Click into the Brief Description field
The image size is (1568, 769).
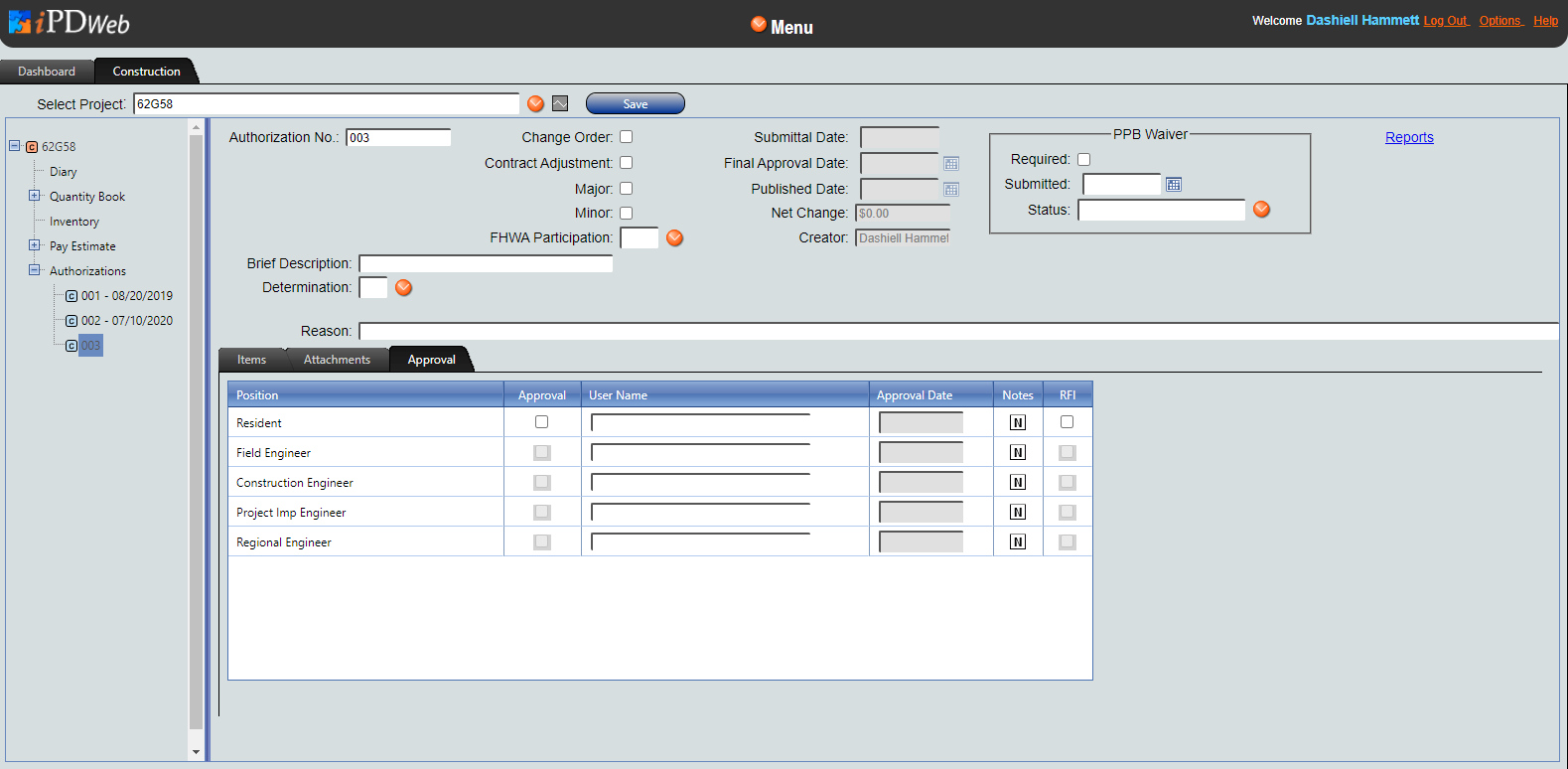(486, 263)
